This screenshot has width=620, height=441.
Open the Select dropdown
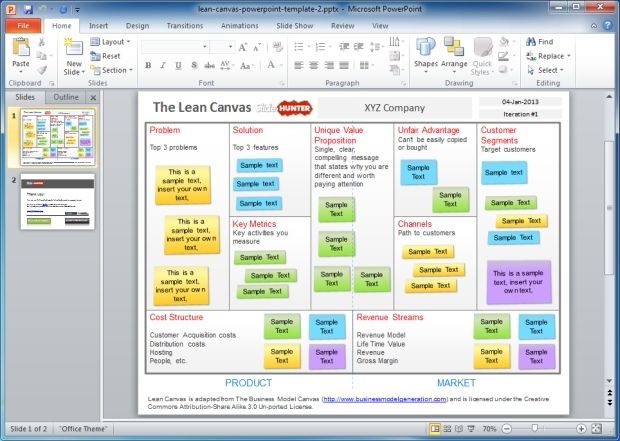point(545,70)
